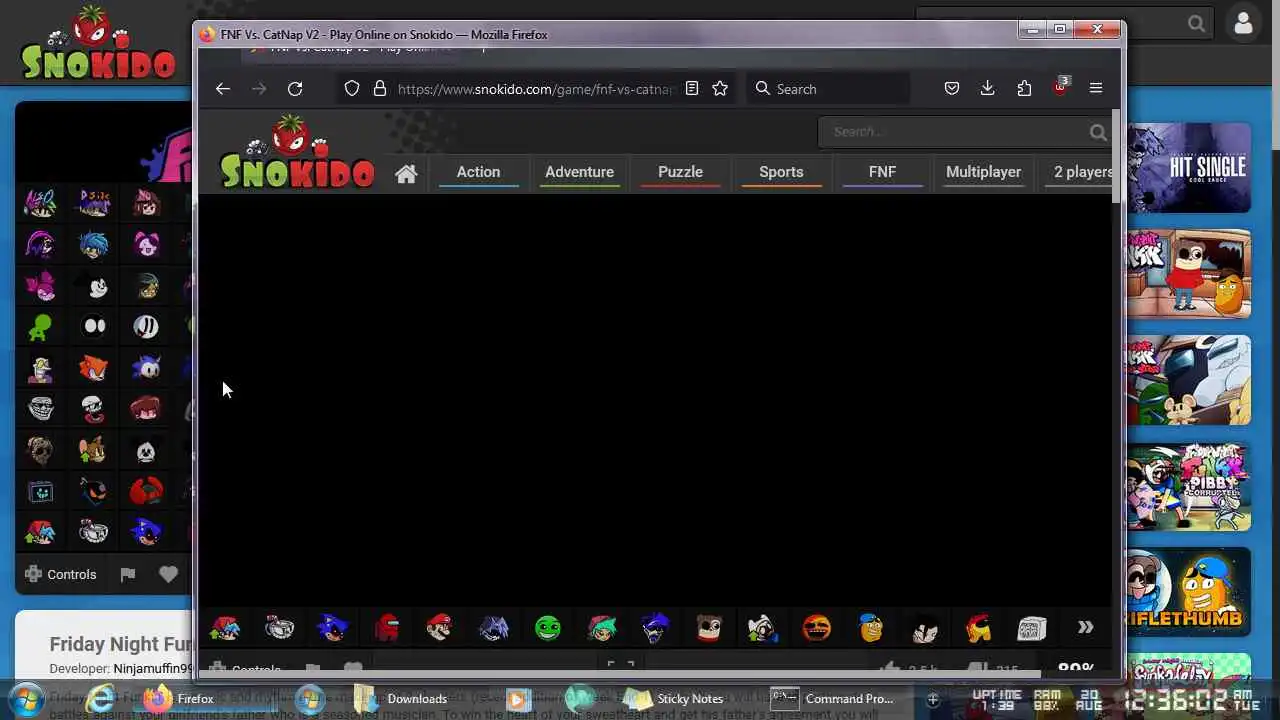Click the Sonic.exe icon in bottom game strip
Image resolution: width=1280 pixels, height=720 pixels.
332,628
